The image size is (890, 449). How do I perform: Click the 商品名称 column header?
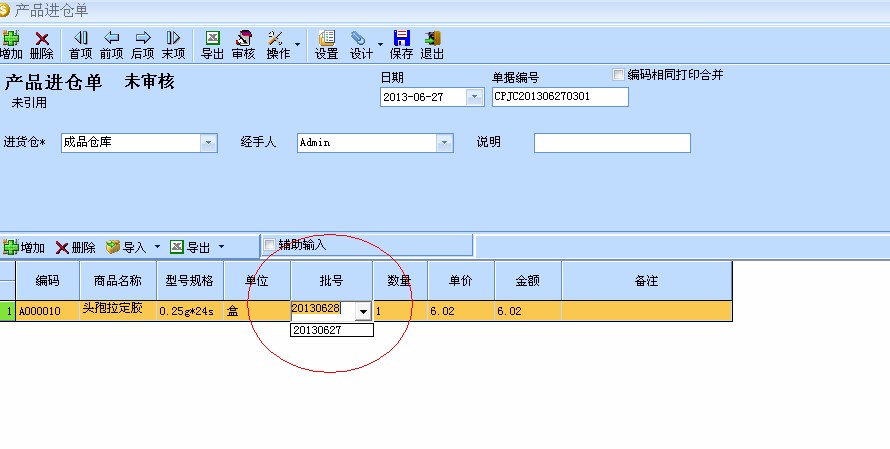pos(118,280)
